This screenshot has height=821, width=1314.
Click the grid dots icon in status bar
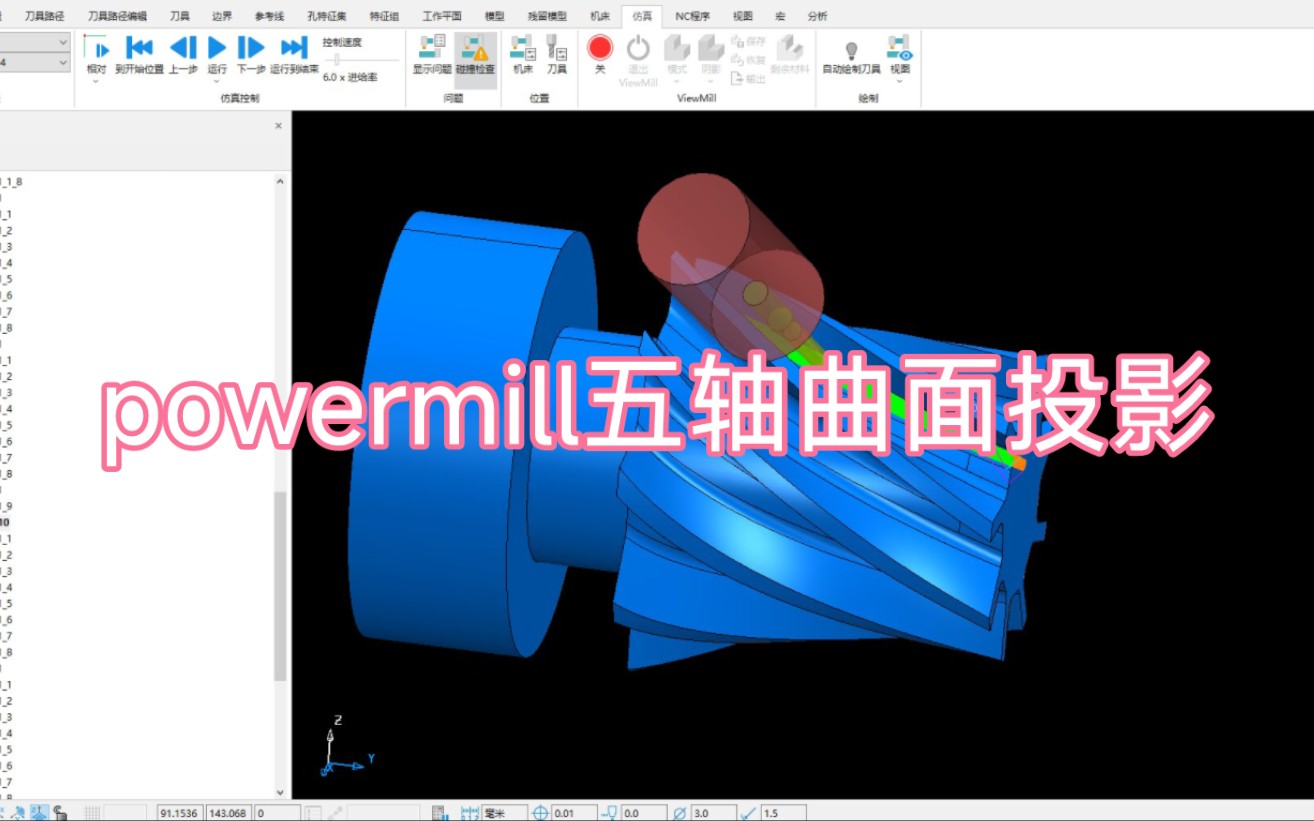point(92,813)
